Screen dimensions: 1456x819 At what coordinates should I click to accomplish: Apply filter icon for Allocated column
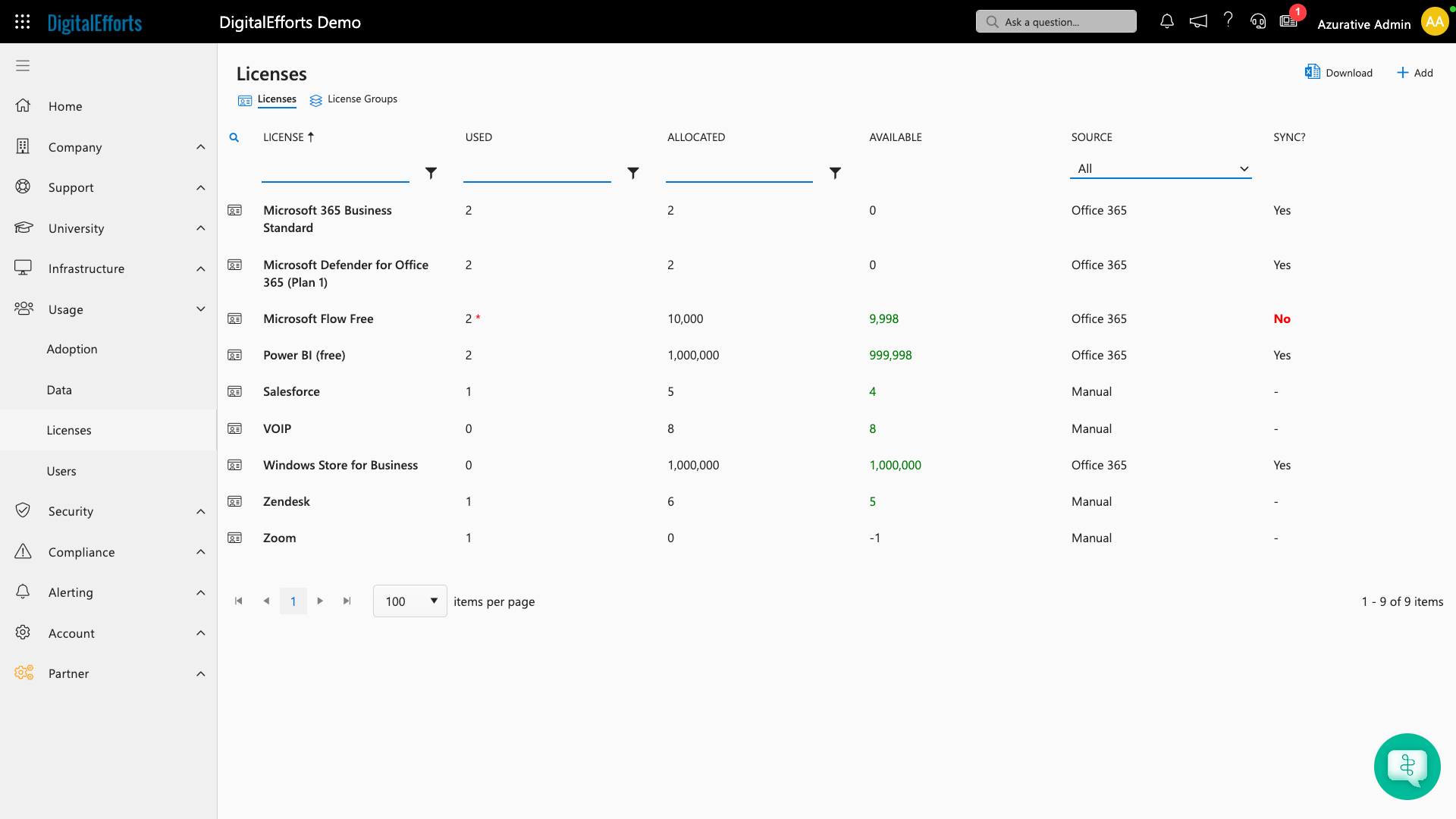click(x=835, y=173)
